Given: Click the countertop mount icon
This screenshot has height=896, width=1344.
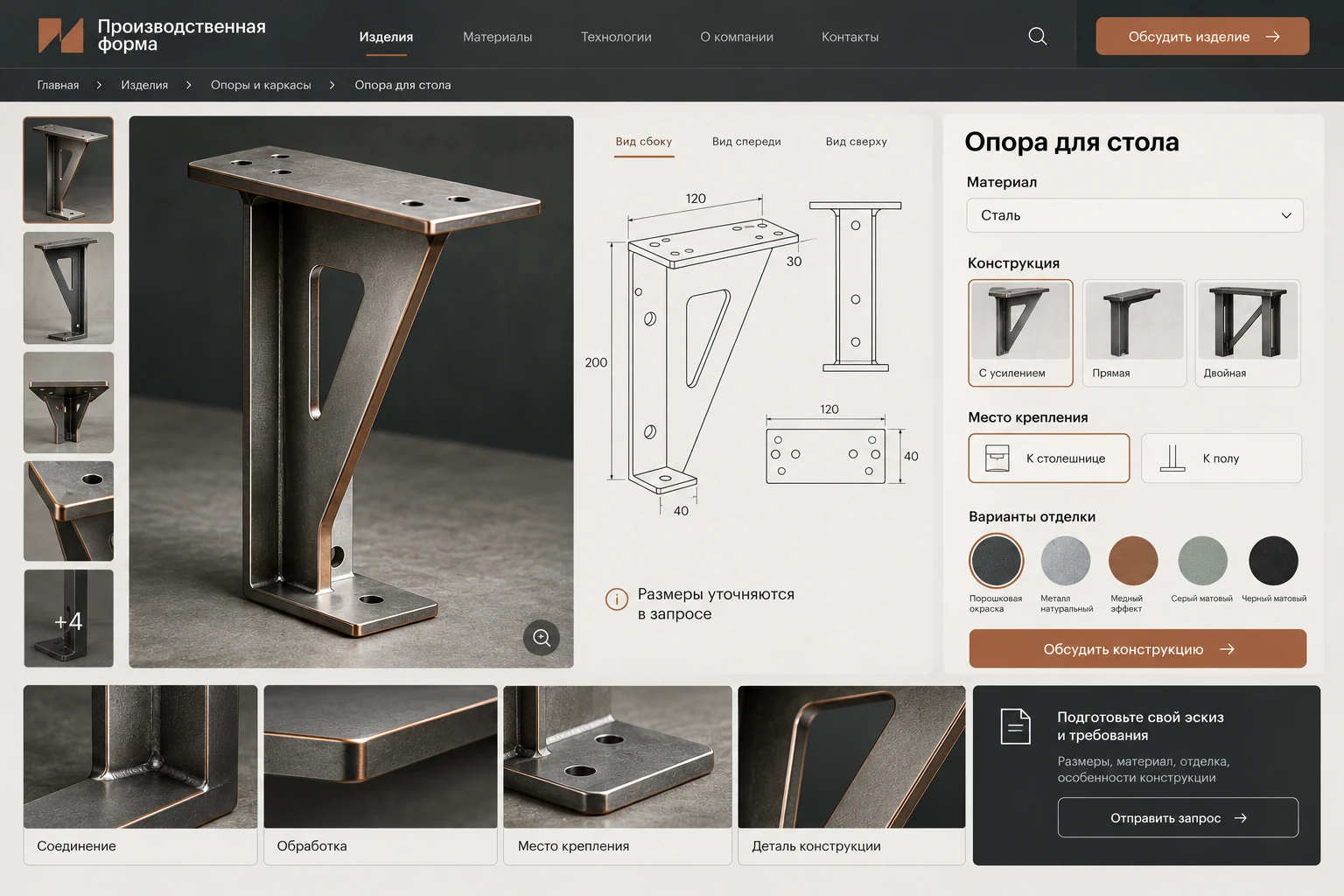Looking at the screenshot, I should pos(997,458).
